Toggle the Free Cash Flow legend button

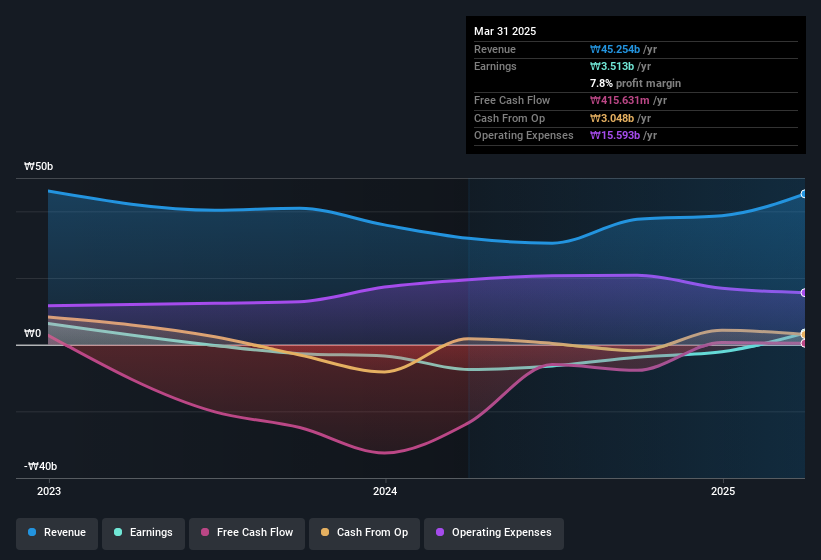[x=247, y=533]
